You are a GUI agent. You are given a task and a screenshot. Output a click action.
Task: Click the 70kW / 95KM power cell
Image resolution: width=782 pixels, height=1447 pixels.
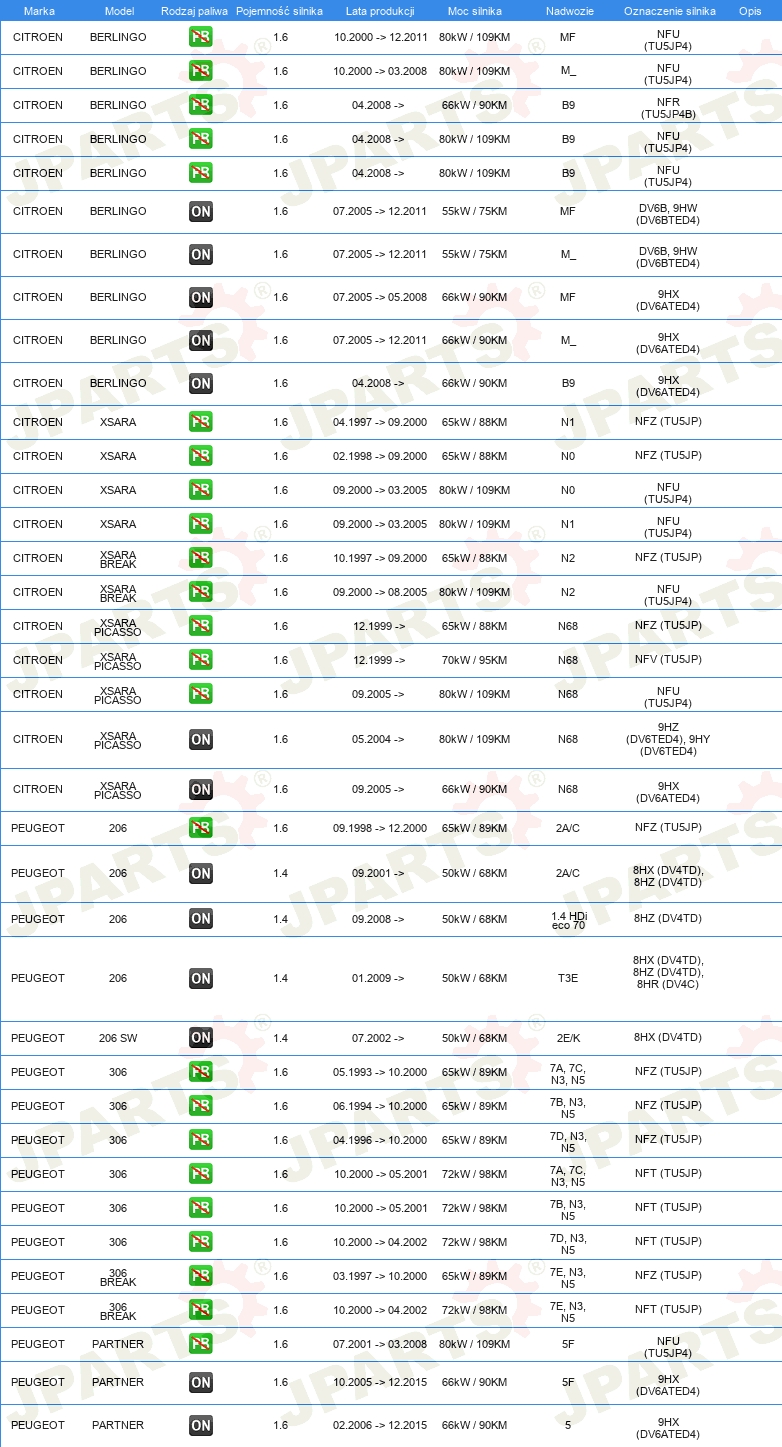point(474,660)
